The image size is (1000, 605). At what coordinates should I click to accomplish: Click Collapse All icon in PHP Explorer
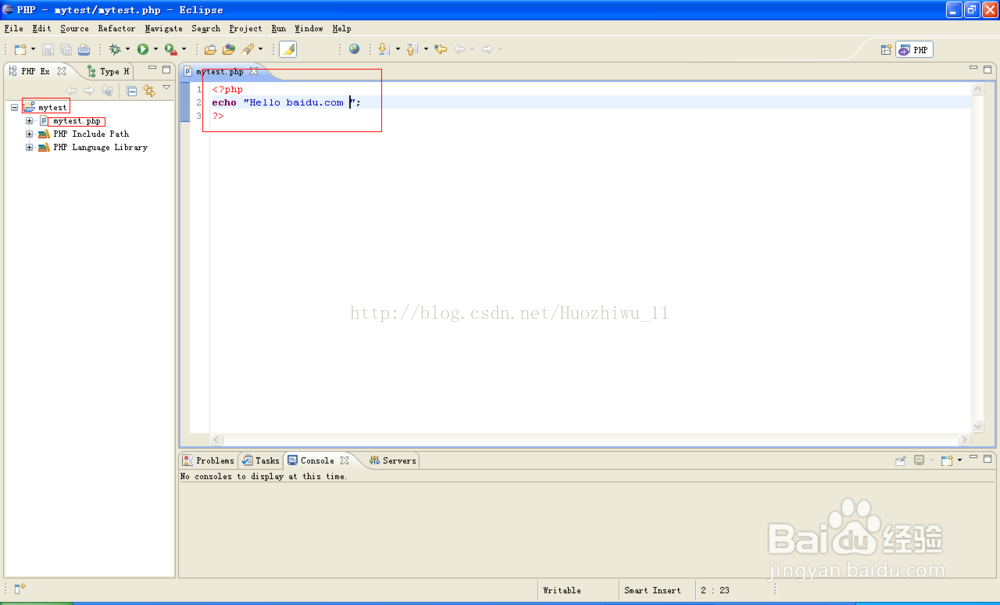click(x=131, y=91)
